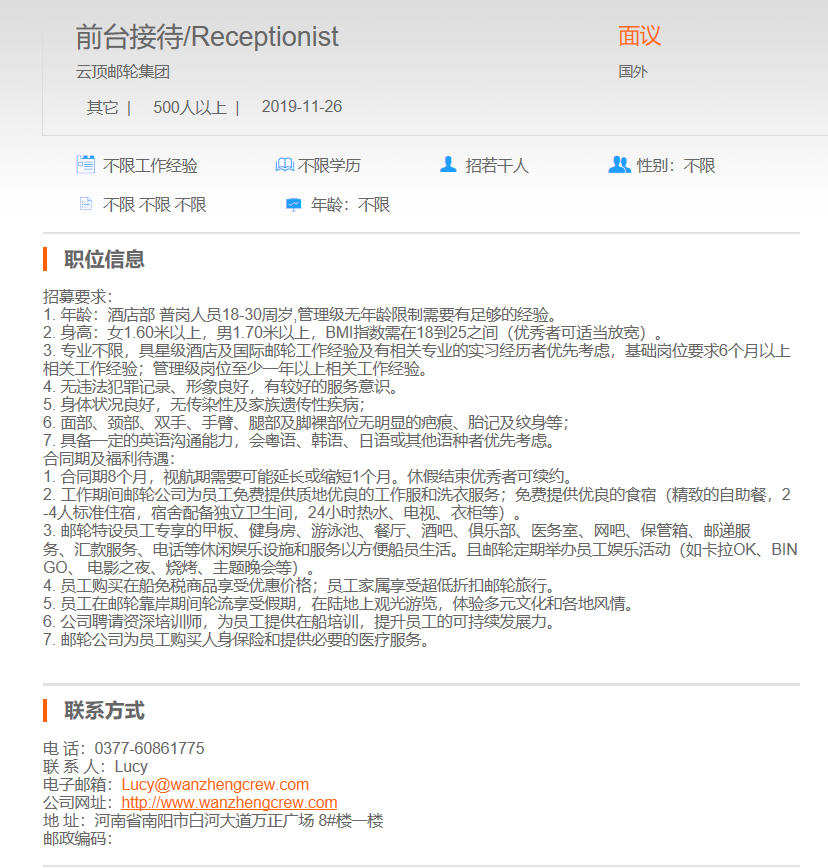Click the 其它 company type label

click(102, 107)
